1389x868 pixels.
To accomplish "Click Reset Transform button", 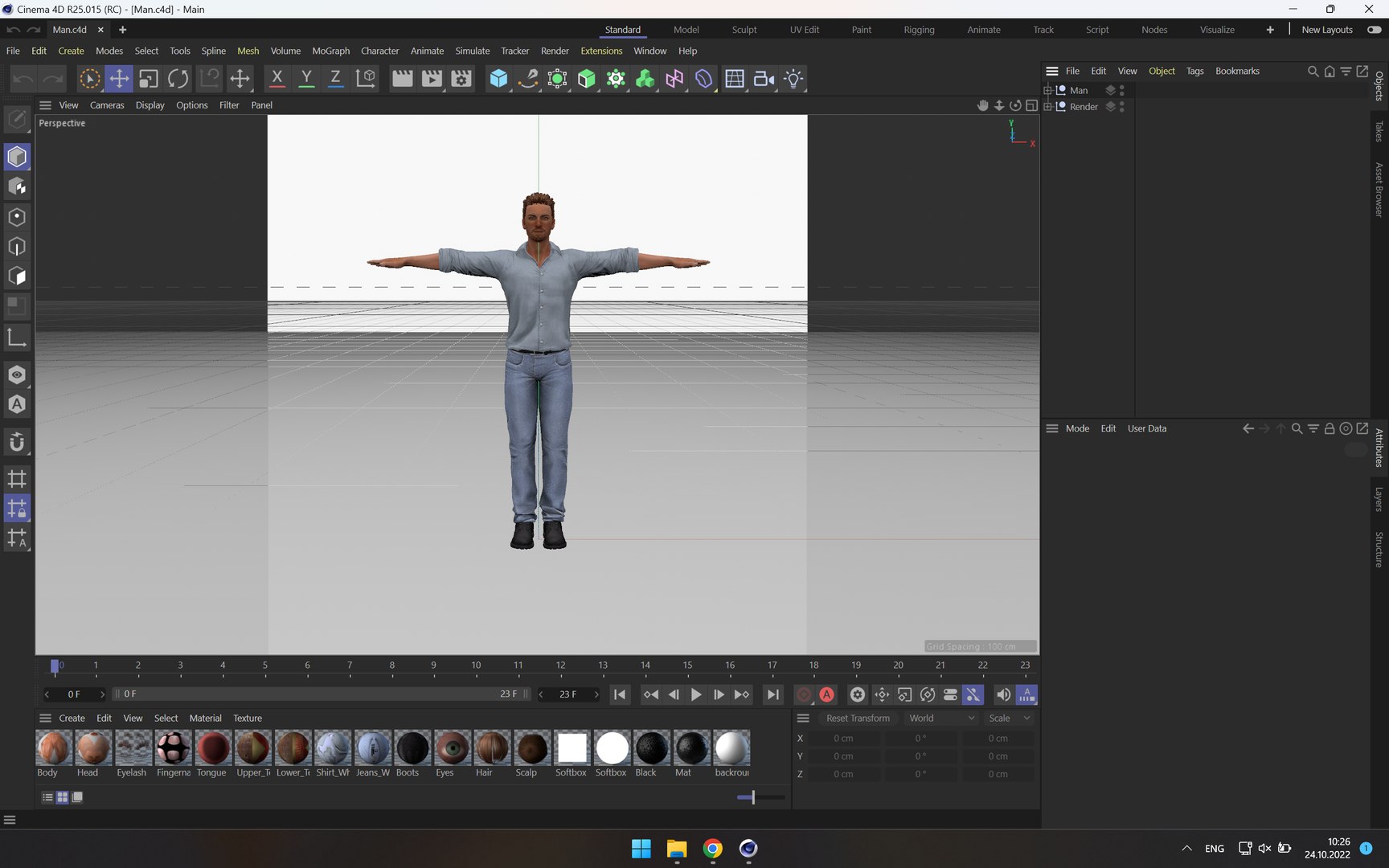I will click(858, 719).
